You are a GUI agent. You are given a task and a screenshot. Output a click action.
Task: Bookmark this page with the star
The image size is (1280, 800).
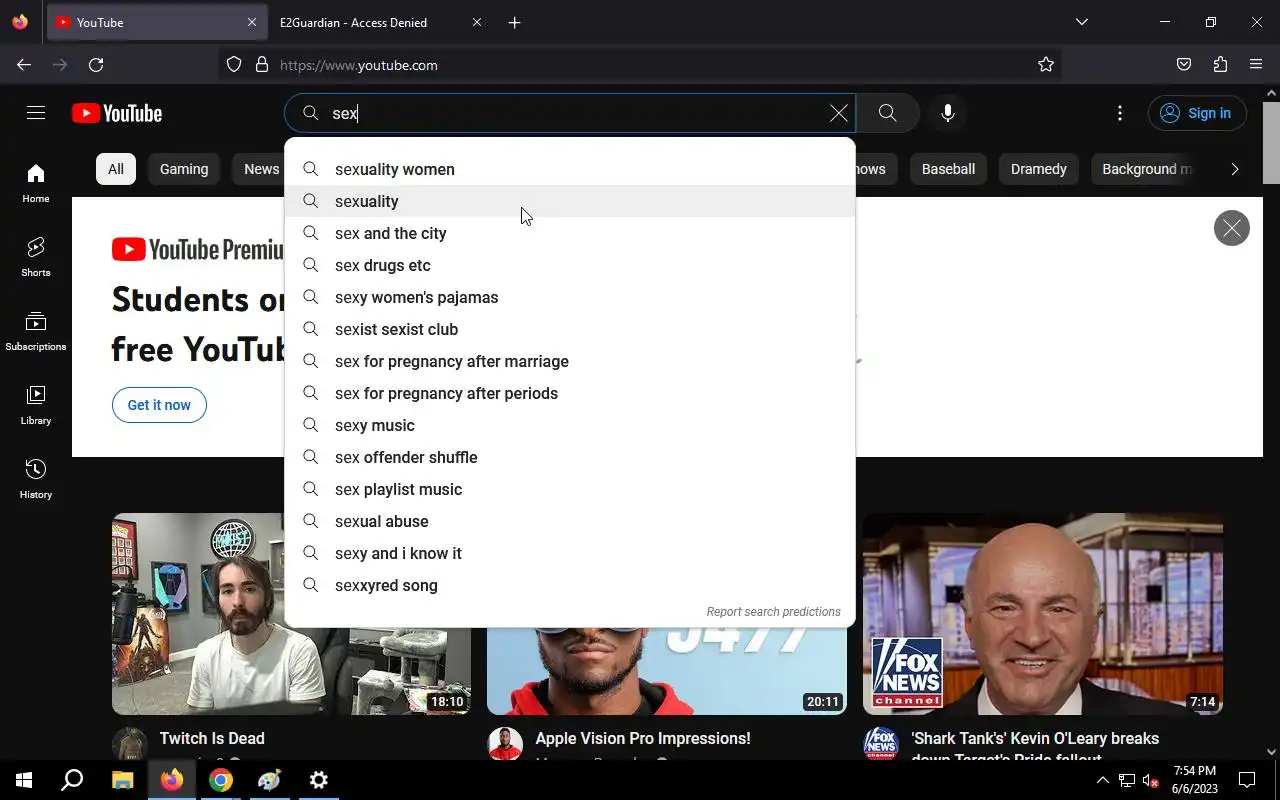coord(1046,65)
